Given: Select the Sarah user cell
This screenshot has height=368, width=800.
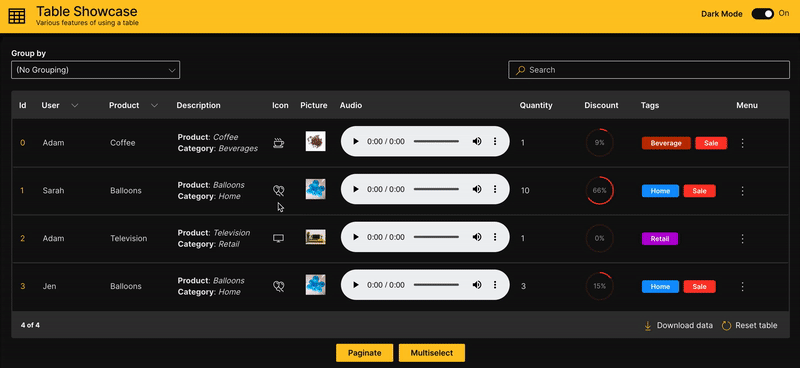Looking at the screenshot, I should pyautogui.click(x=54, y=191).
